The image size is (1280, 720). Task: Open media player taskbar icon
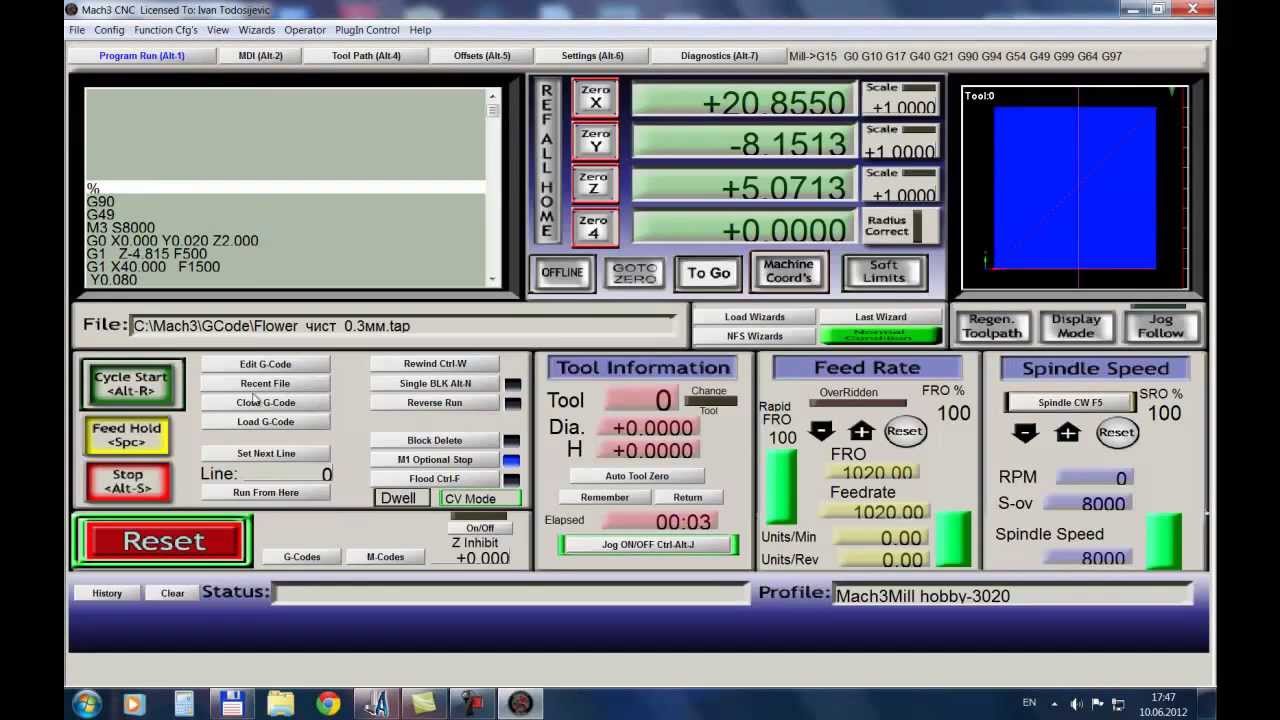(133, 704)
